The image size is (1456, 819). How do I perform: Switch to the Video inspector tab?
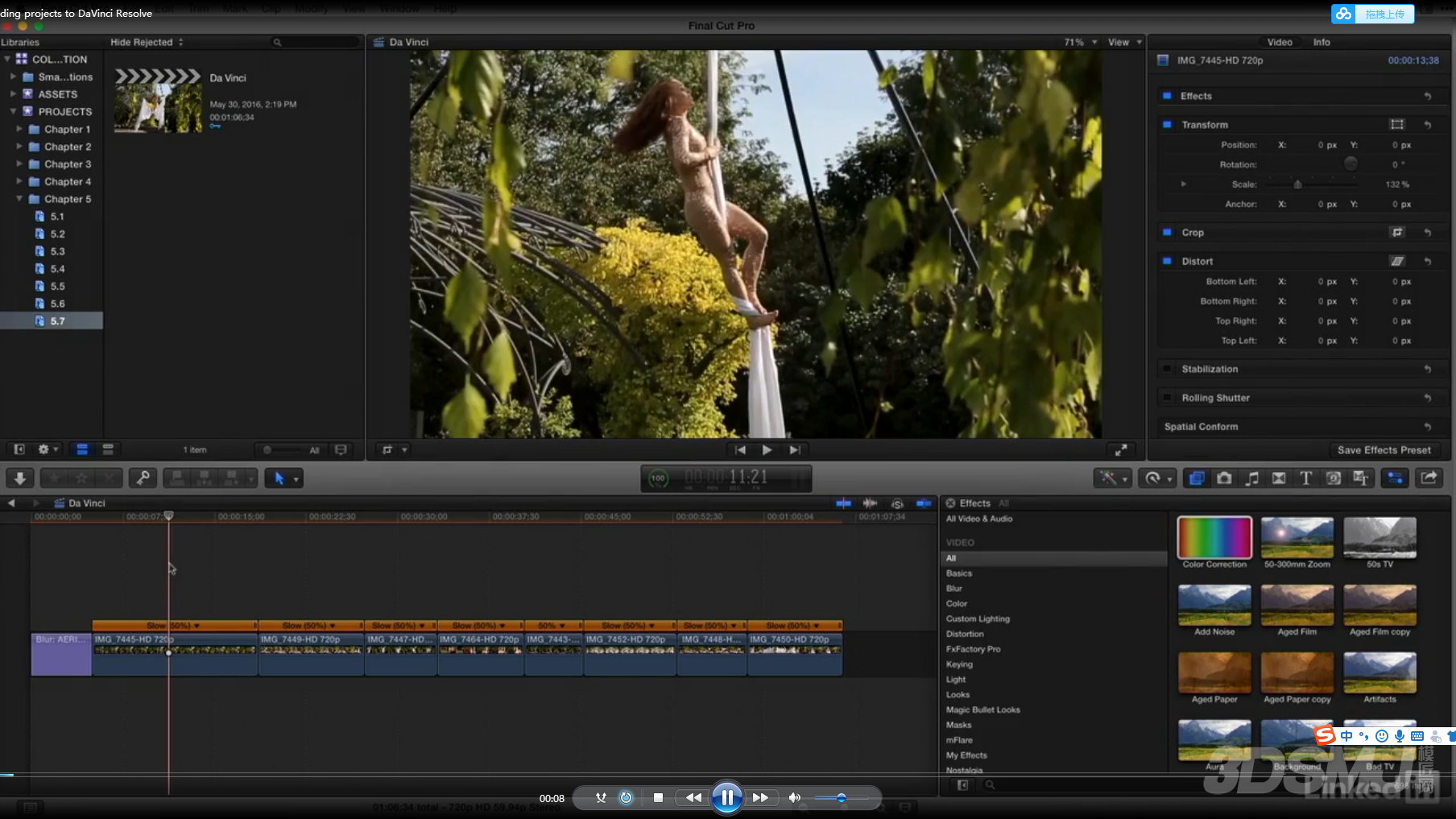click(x=1279, y=42)
